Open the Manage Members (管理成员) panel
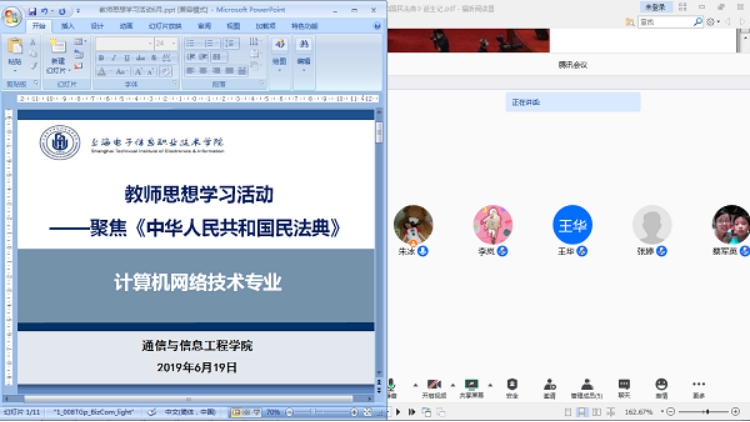 click(586, 388)
